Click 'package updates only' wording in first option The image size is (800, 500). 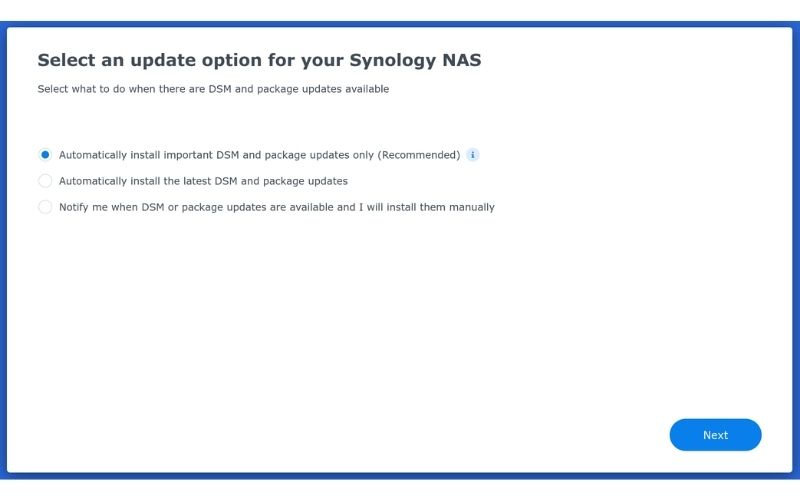319,155
